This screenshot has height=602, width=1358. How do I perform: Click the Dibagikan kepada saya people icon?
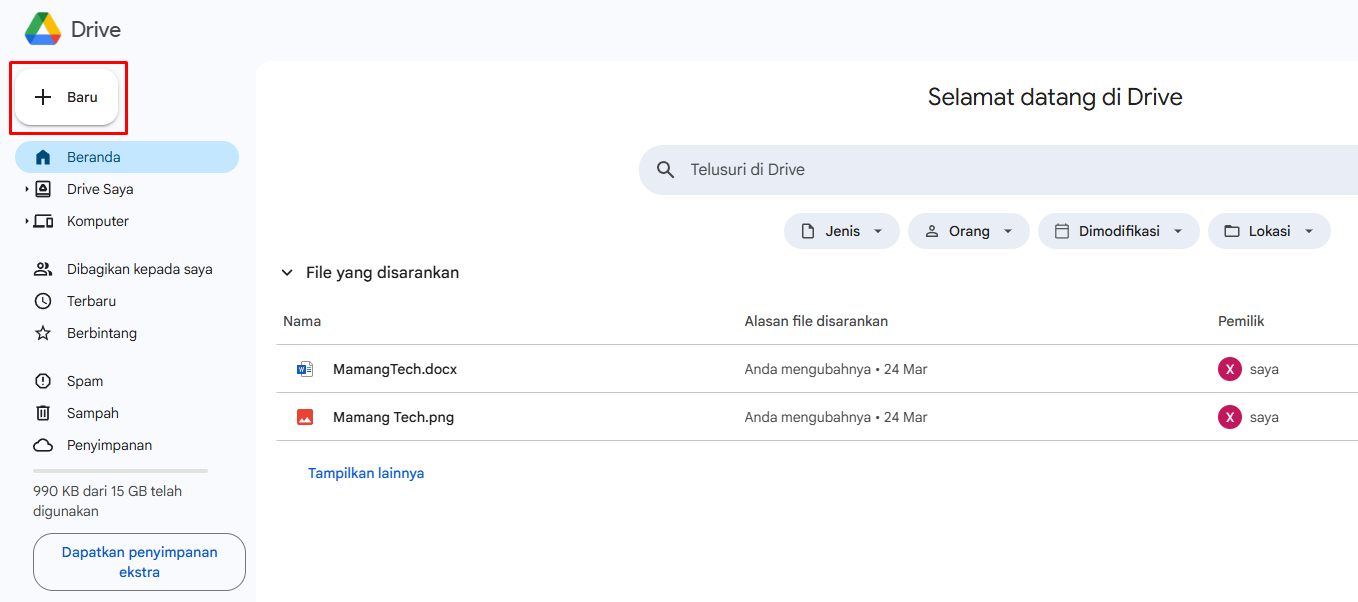pos(43,269)
